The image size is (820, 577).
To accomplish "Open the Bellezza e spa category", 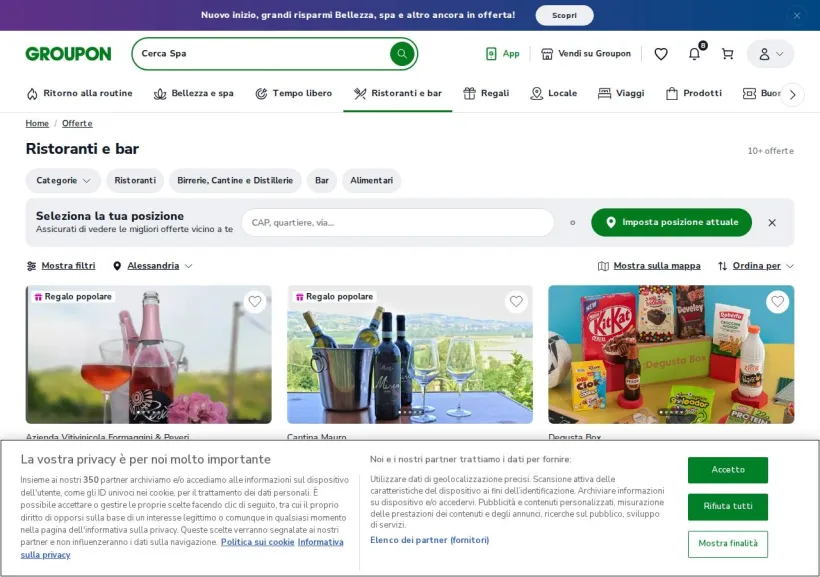I will click(x=193, y=94).
